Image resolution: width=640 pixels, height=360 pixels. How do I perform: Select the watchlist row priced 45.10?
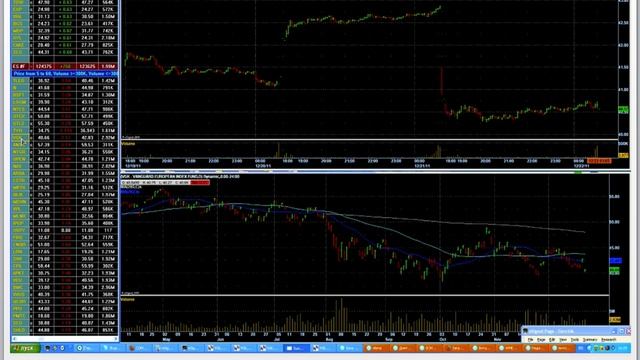coord(65,180)
